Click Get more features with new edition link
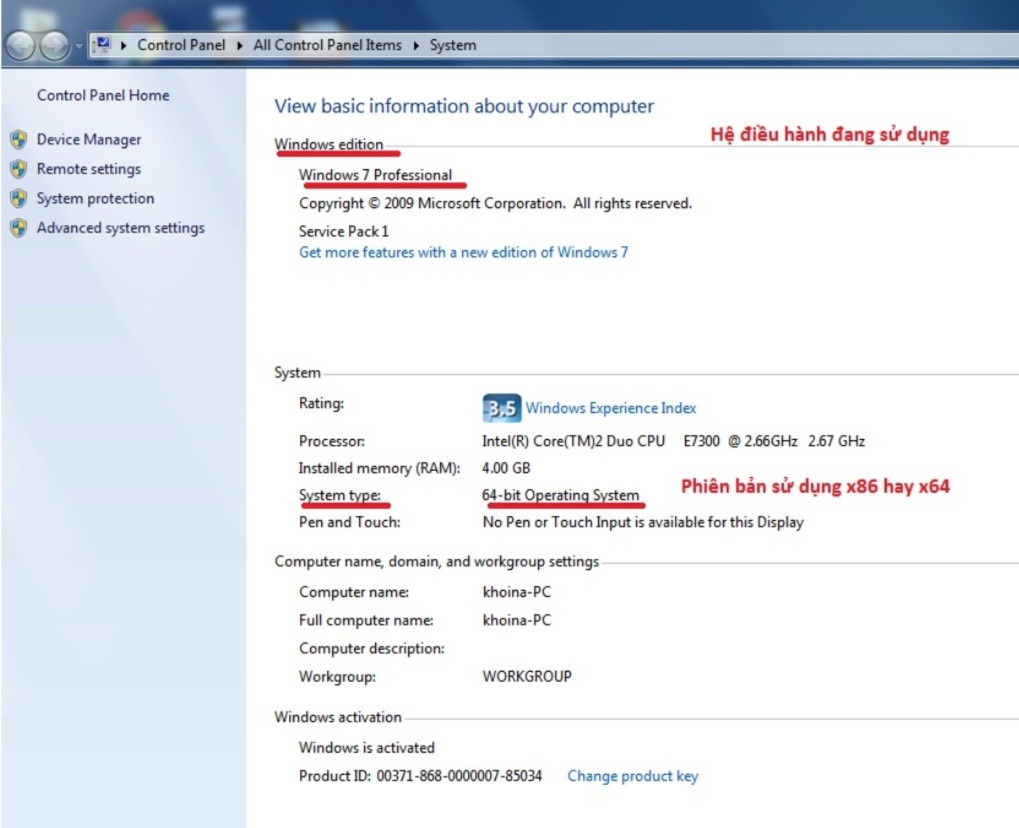 coord(463,252)
